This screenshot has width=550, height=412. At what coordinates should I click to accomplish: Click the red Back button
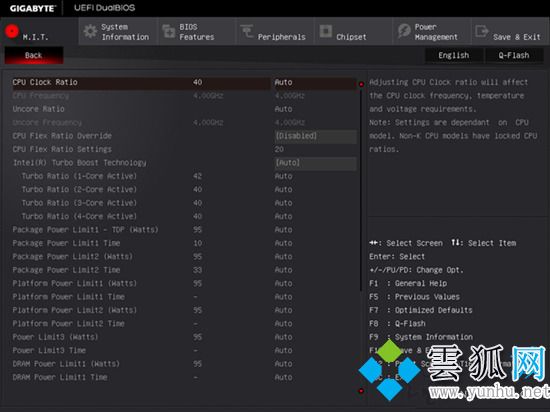34,55
